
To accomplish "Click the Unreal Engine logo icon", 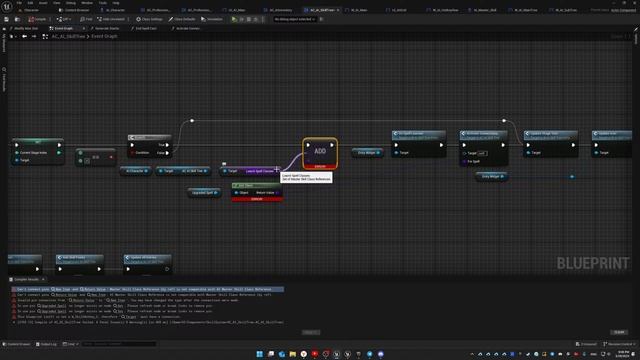I will pos(7,7).
